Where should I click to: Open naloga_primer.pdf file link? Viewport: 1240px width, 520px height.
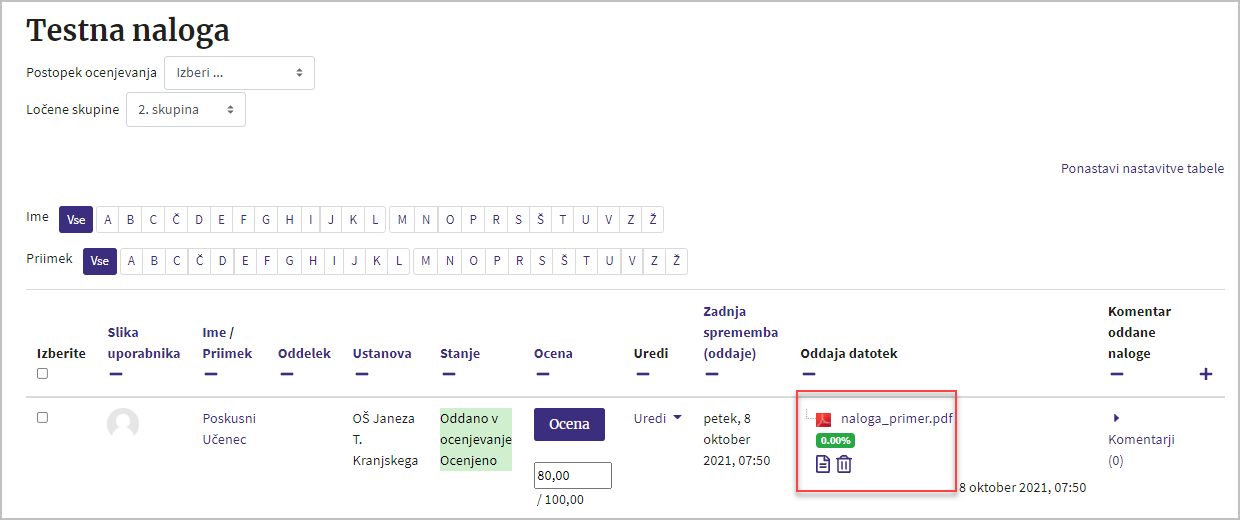[897, 418]
